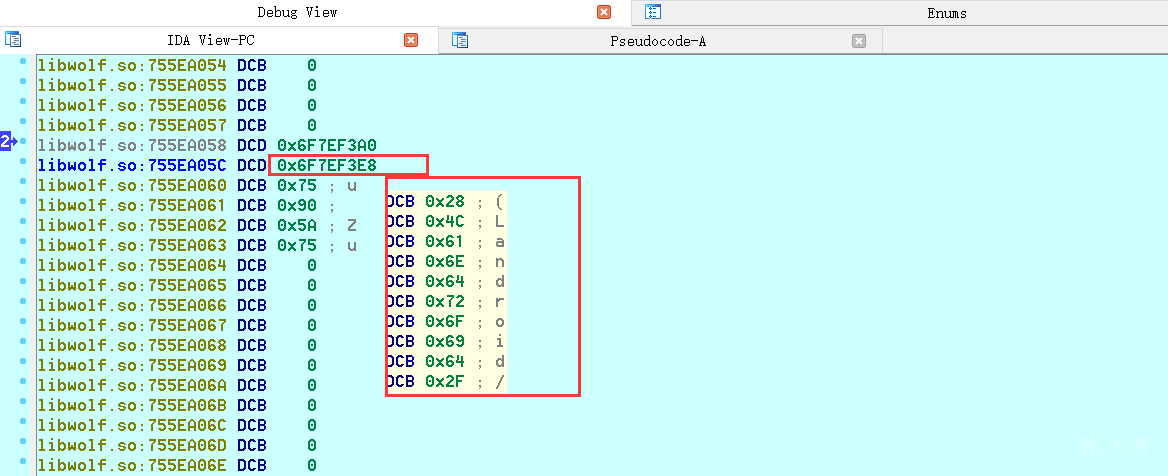1168x476 pixels.
Task: Click the IDA View-PC tab icon
Action: pos(13,39)
